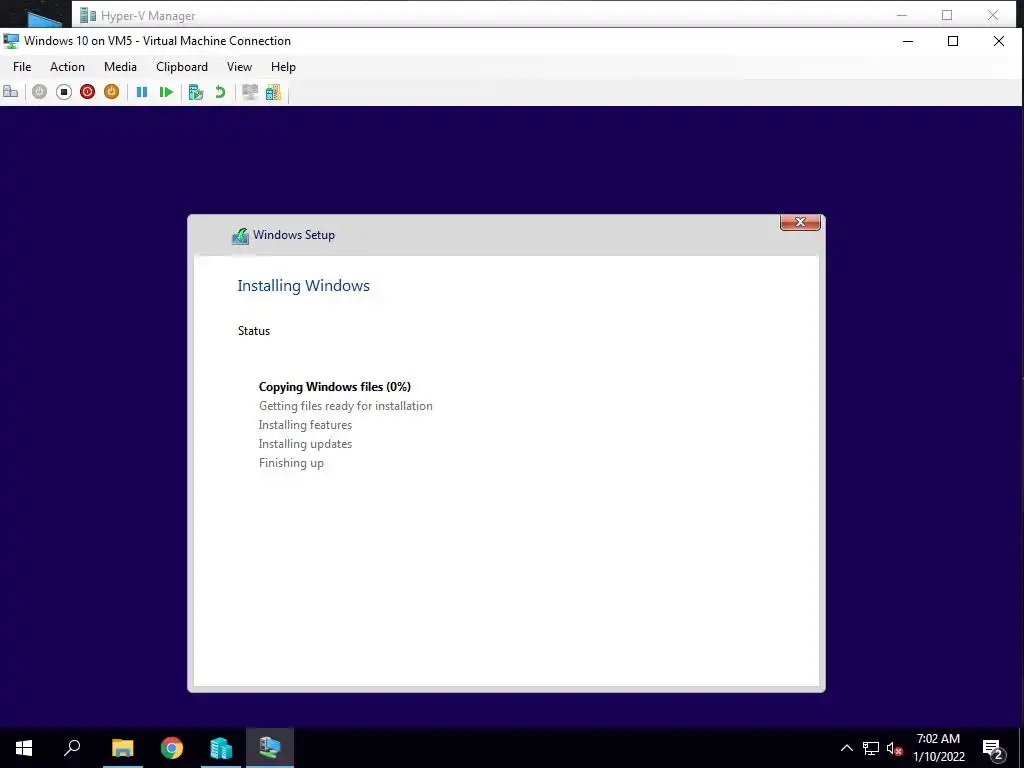Close the Windows Setup dialog
The image size is (1024, 768).
click(x=800, y=222)
